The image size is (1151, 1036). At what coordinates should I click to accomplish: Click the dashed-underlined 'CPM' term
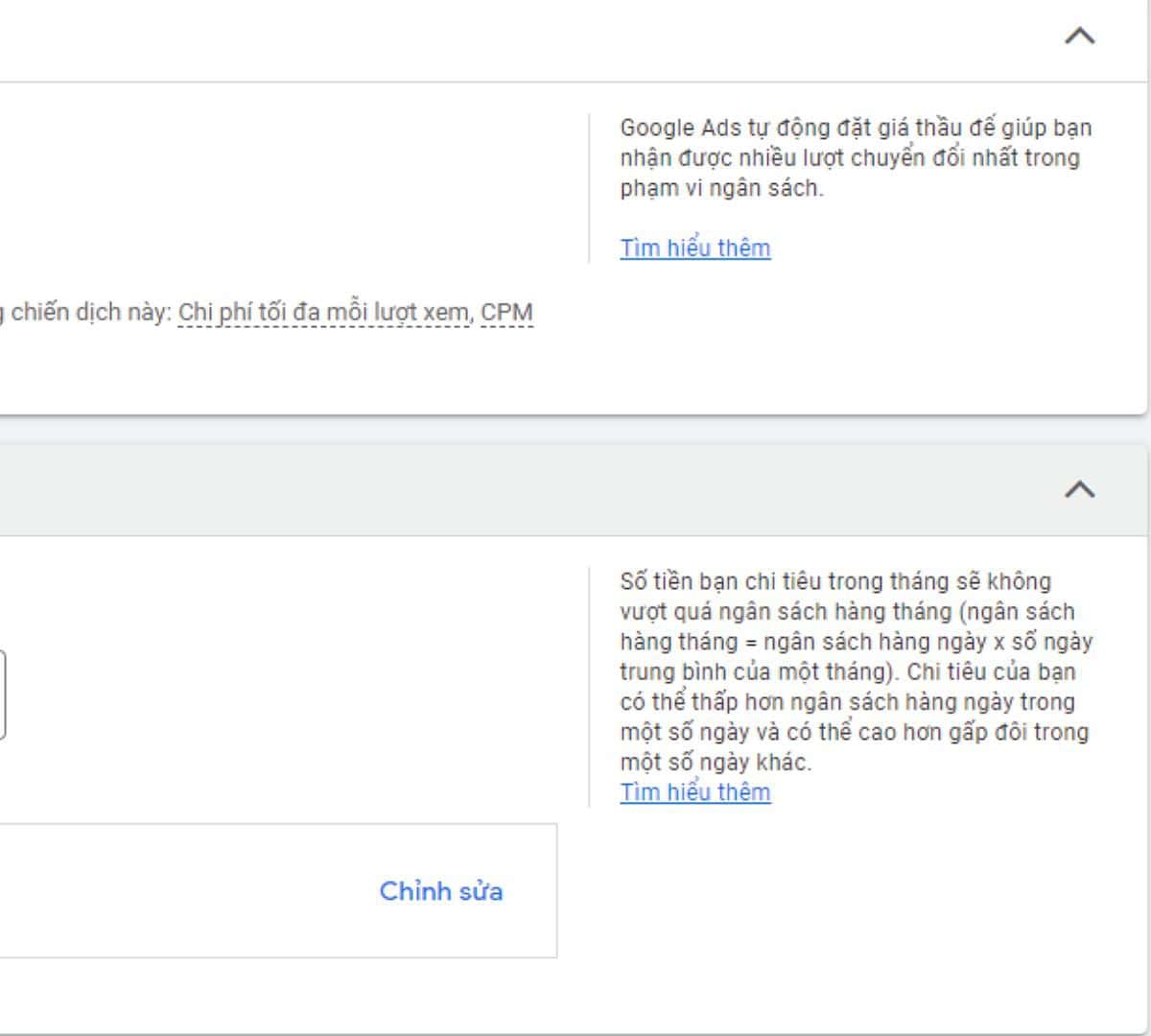click(x=506, y=313)
